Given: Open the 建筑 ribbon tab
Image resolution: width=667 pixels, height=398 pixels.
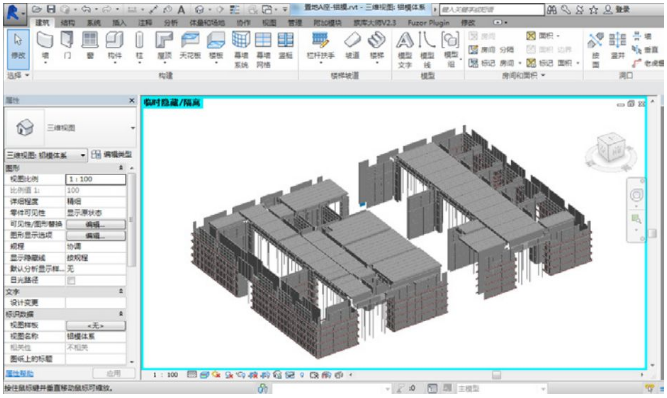Looking at the screenshot, I should point(42,23).
